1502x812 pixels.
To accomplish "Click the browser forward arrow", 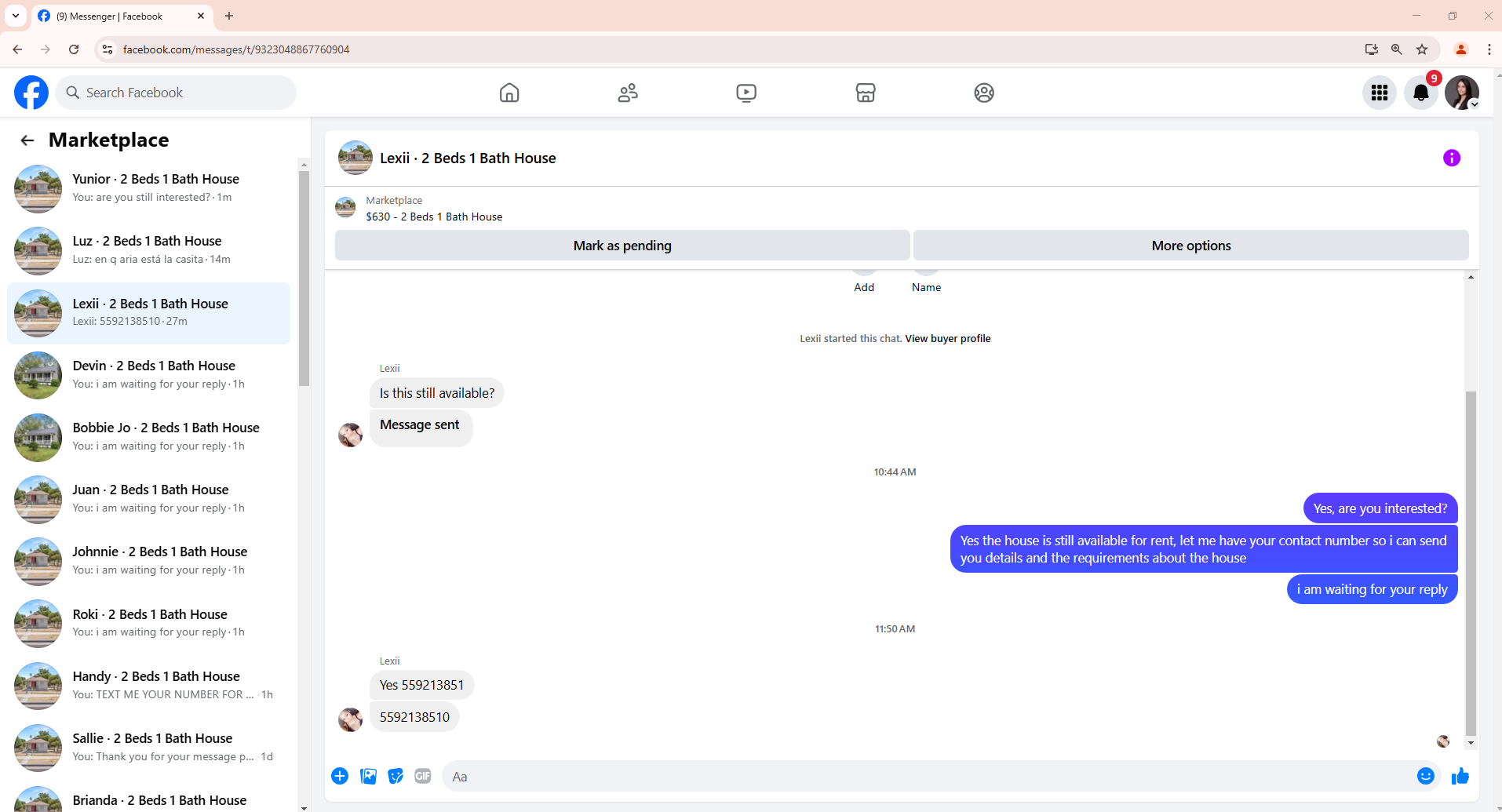I will coord(46,49).
